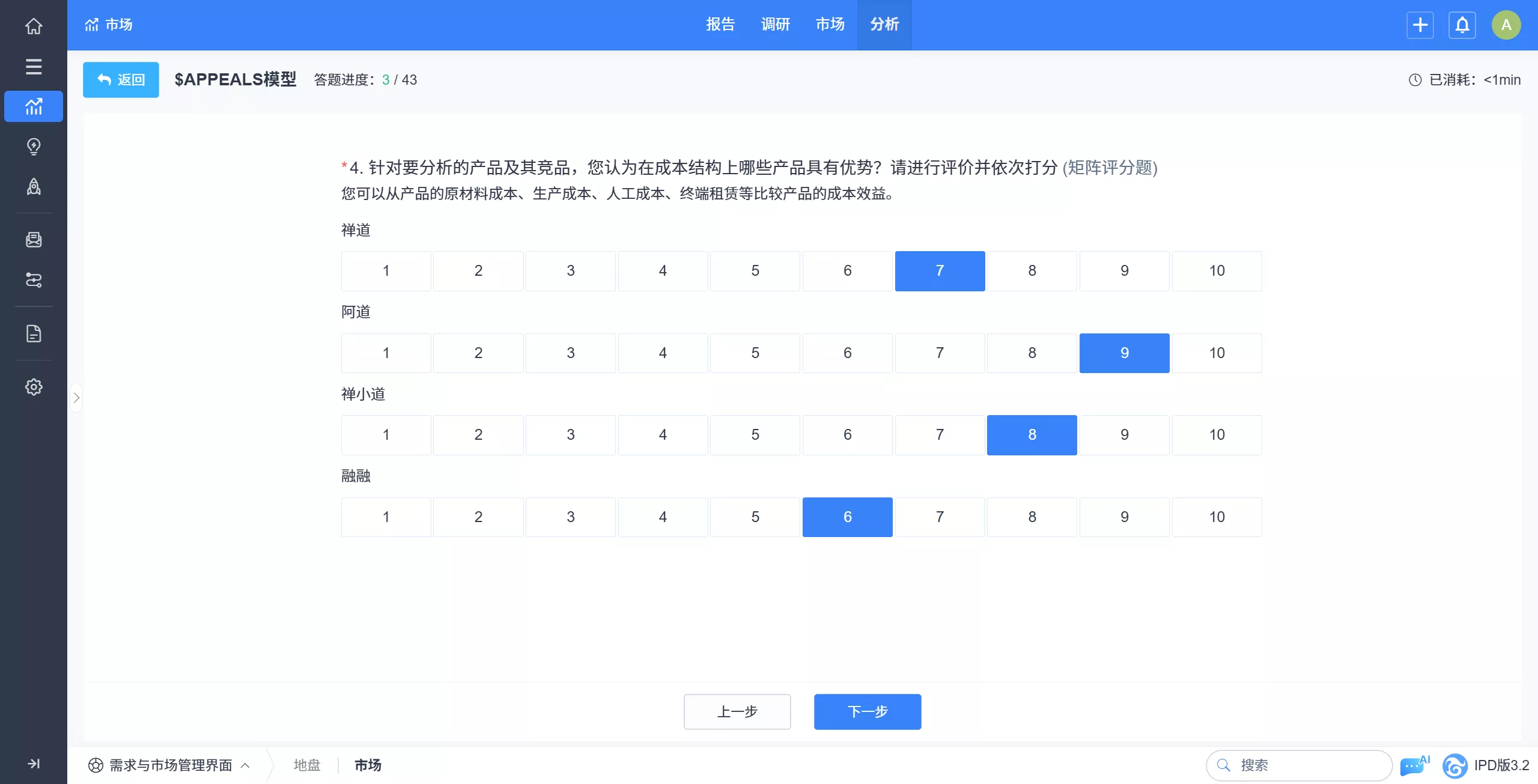
Task: Click the 已消耗 clock timer icon
Action: (1415, 80)
